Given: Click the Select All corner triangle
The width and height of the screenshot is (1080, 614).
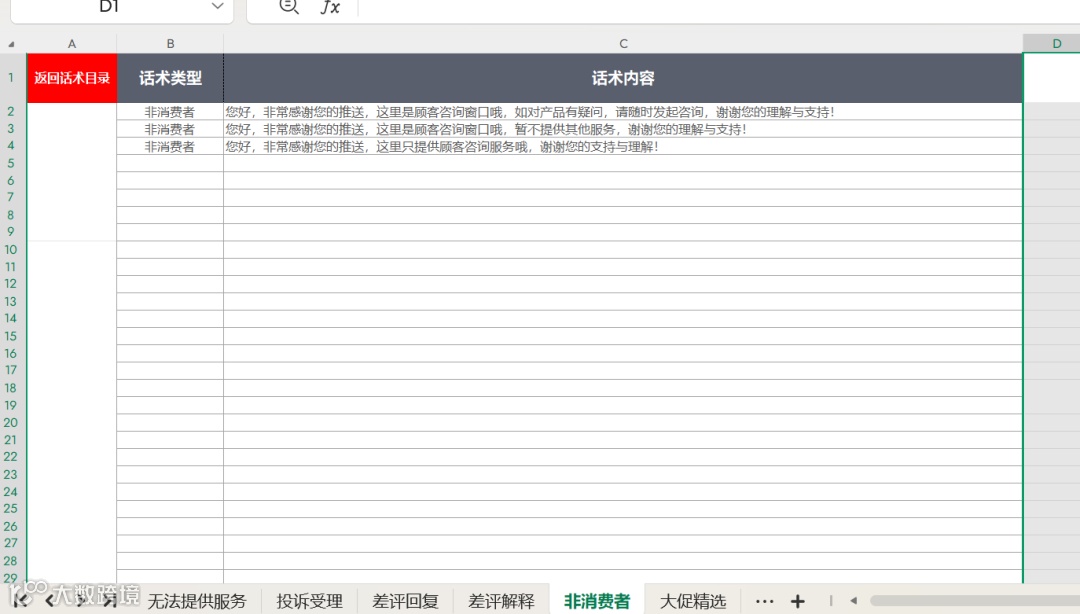Looking at the screenshot, I should 11,44.
